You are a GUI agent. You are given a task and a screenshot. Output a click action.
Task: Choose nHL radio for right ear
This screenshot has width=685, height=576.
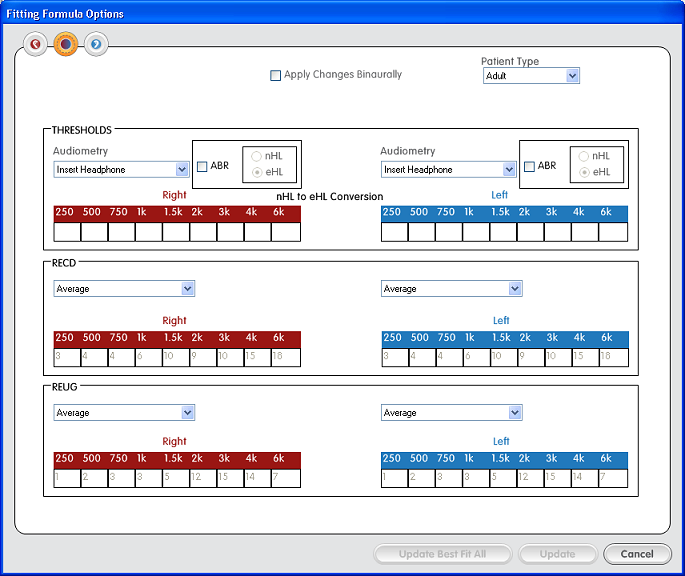[x=256, y=156]
